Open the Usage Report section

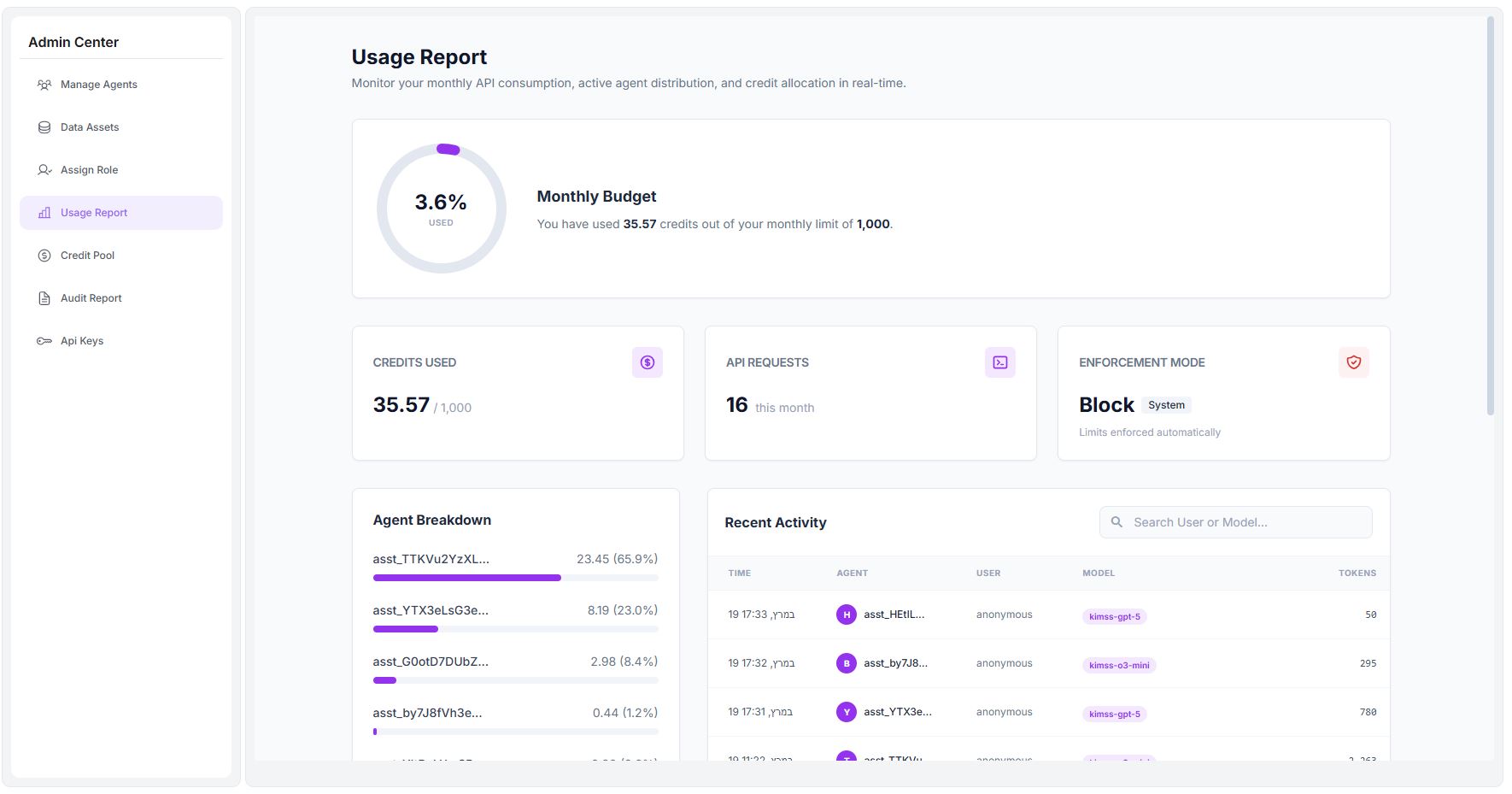point(92,212)
